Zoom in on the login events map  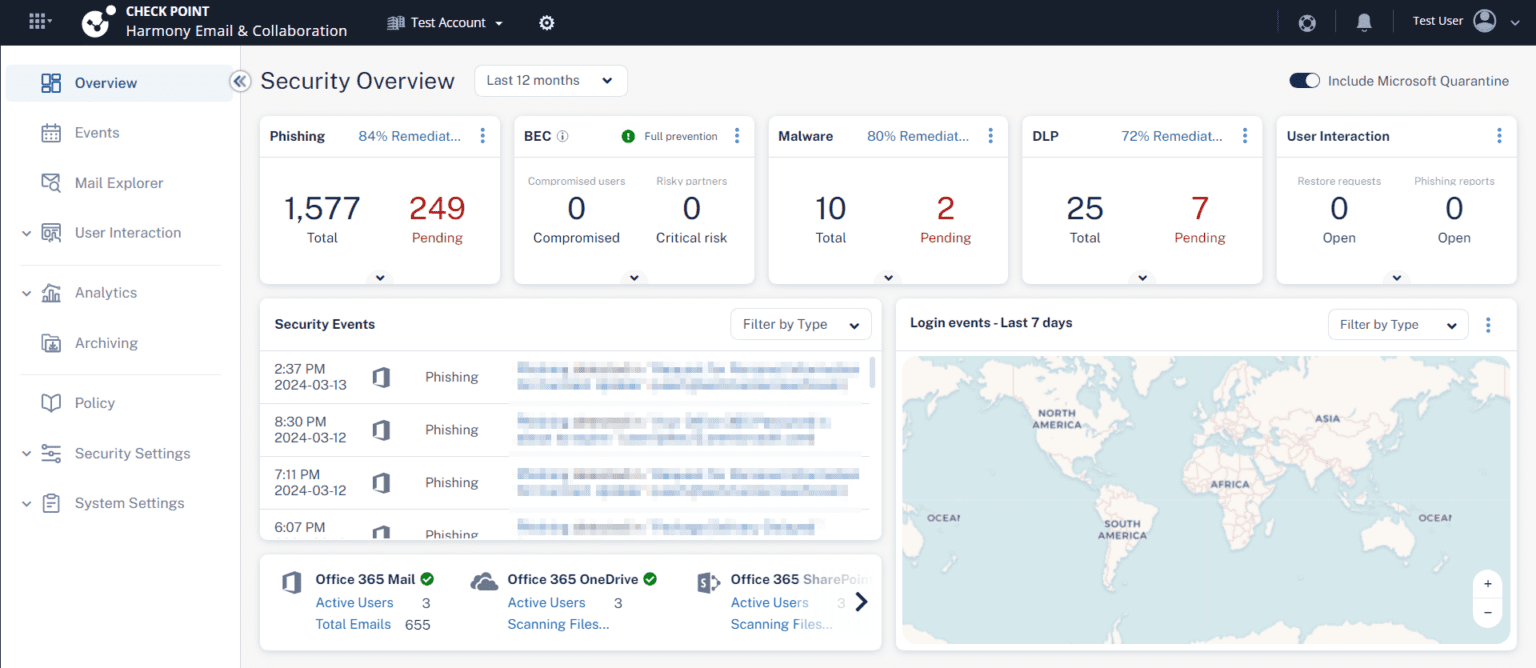point(1487,584)
